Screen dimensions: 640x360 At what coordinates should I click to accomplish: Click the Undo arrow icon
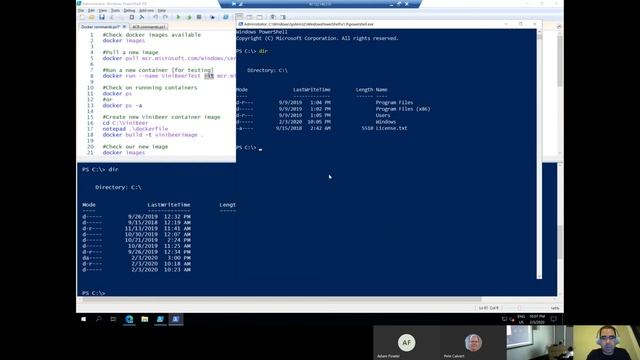point(155,17)
